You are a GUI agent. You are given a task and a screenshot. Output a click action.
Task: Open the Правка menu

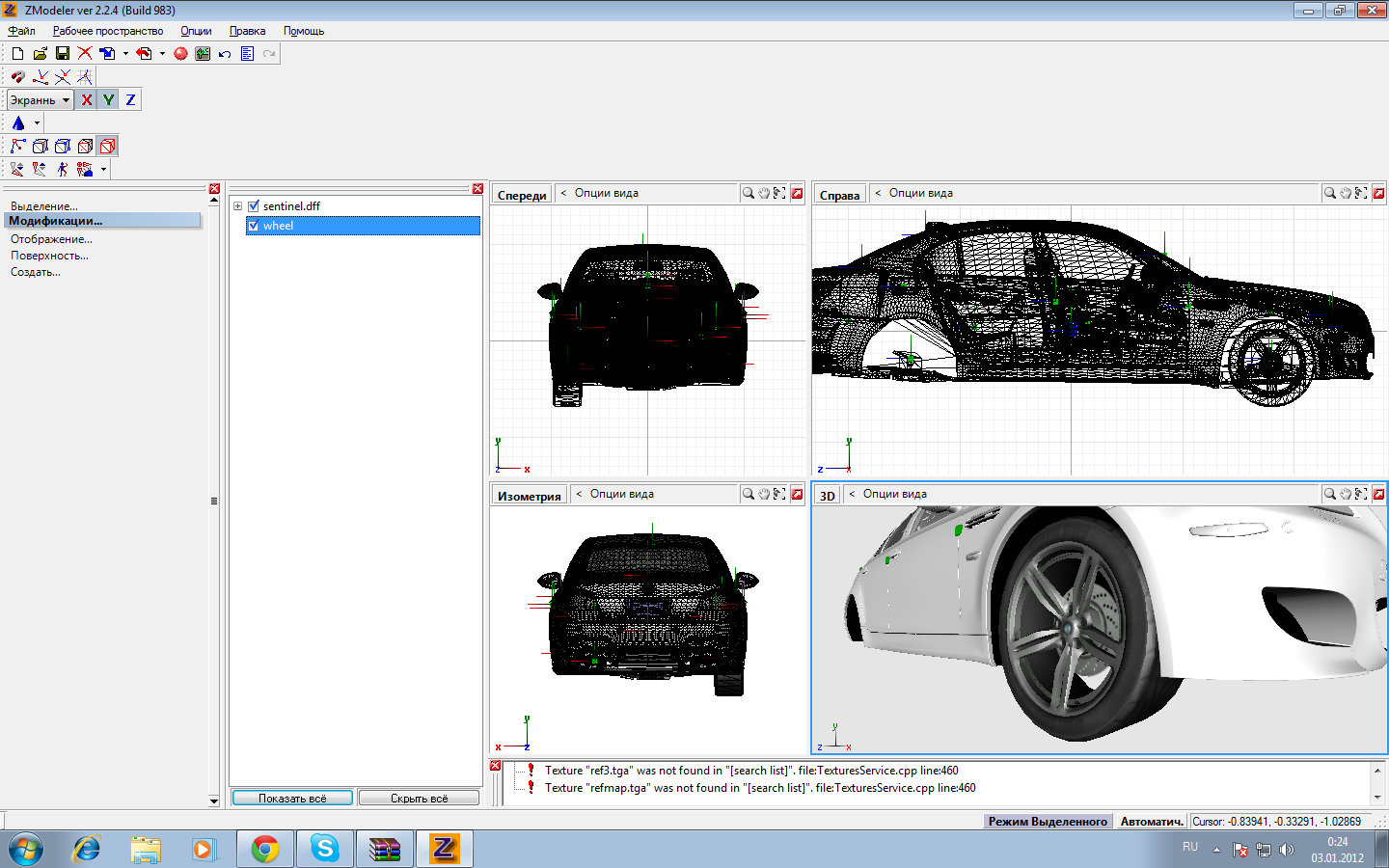tap(247, 31)
